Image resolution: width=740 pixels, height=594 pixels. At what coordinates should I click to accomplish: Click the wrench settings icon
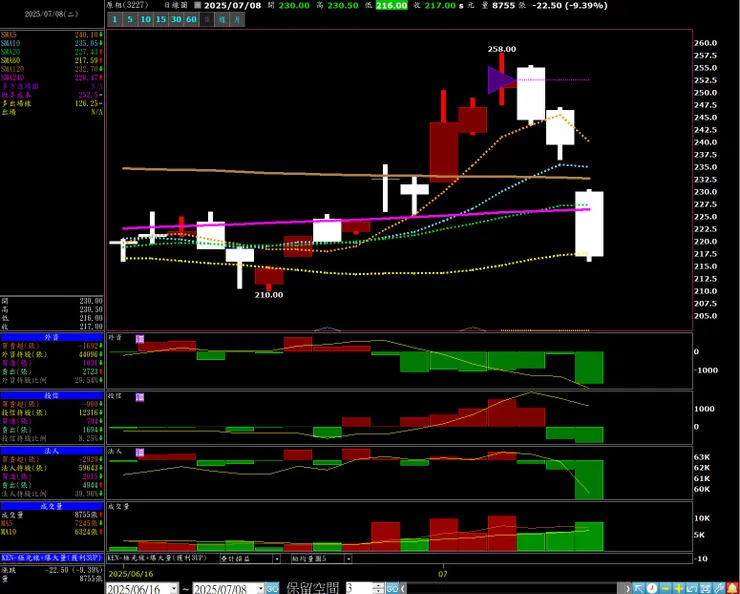click(719, 588)
